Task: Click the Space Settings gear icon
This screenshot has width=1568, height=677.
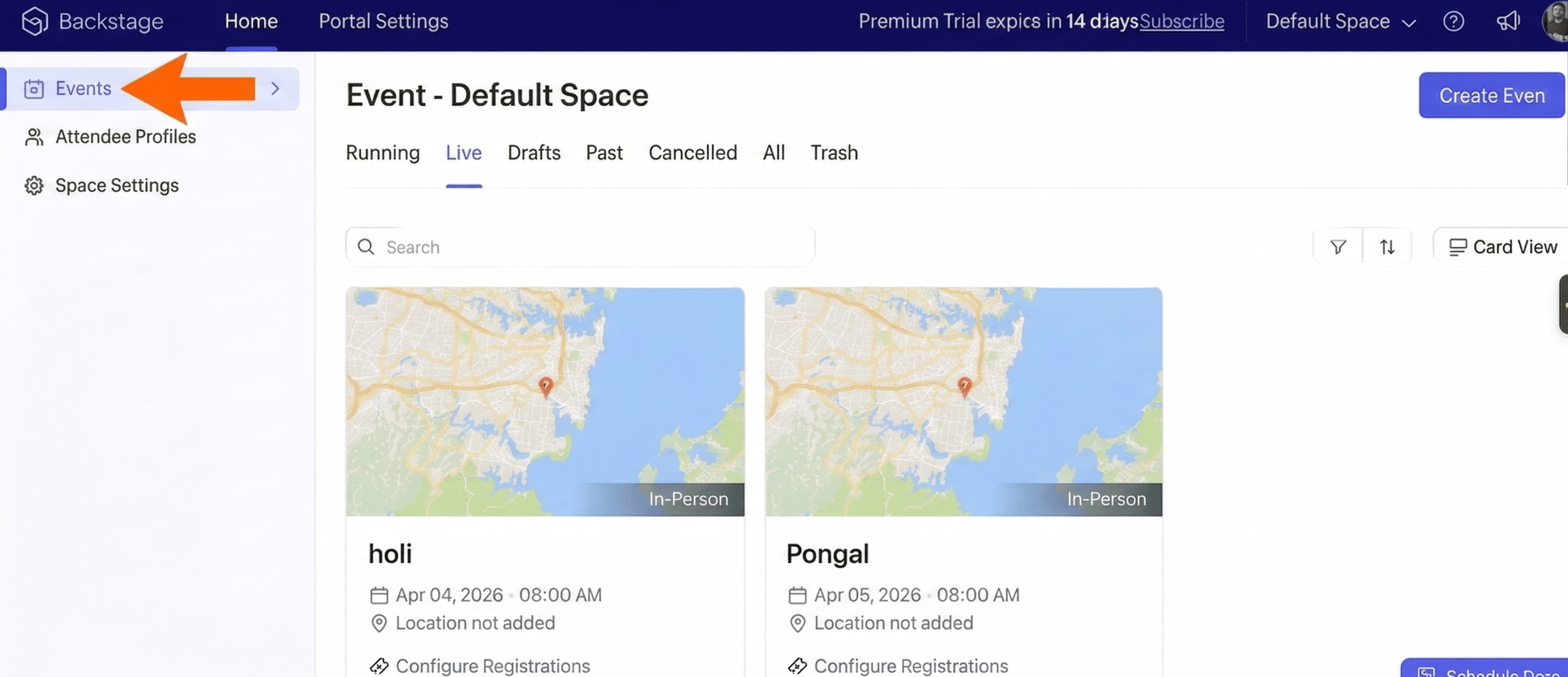Action: pos(34,186)
